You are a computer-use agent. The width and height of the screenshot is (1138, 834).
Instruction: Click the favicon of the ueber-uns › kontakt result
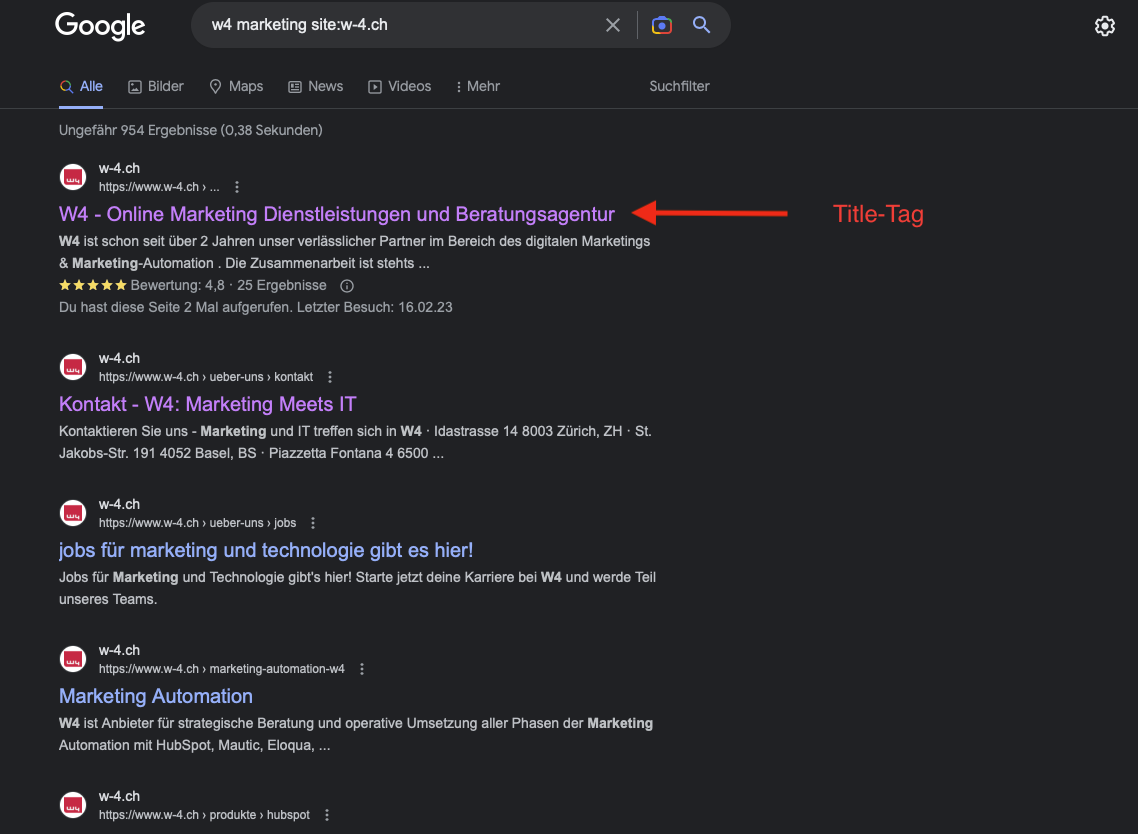coord(73,367)
